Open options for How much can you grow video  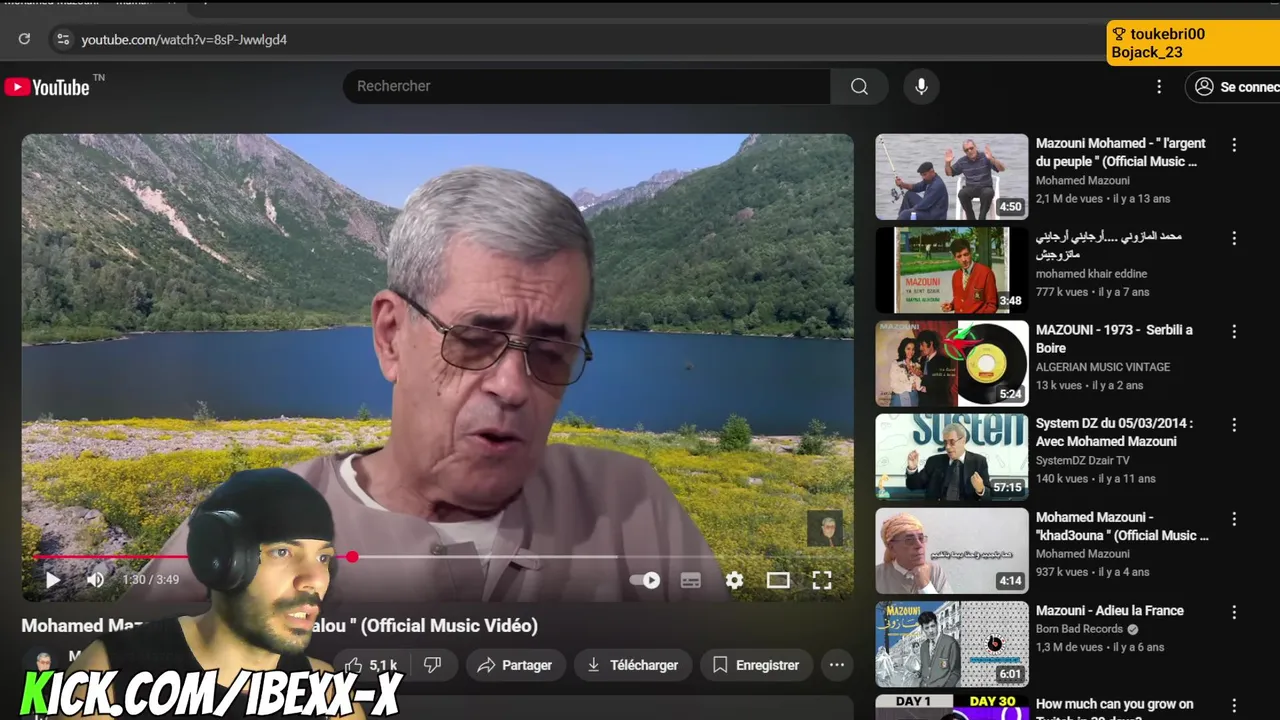(x=1234, y=706)
